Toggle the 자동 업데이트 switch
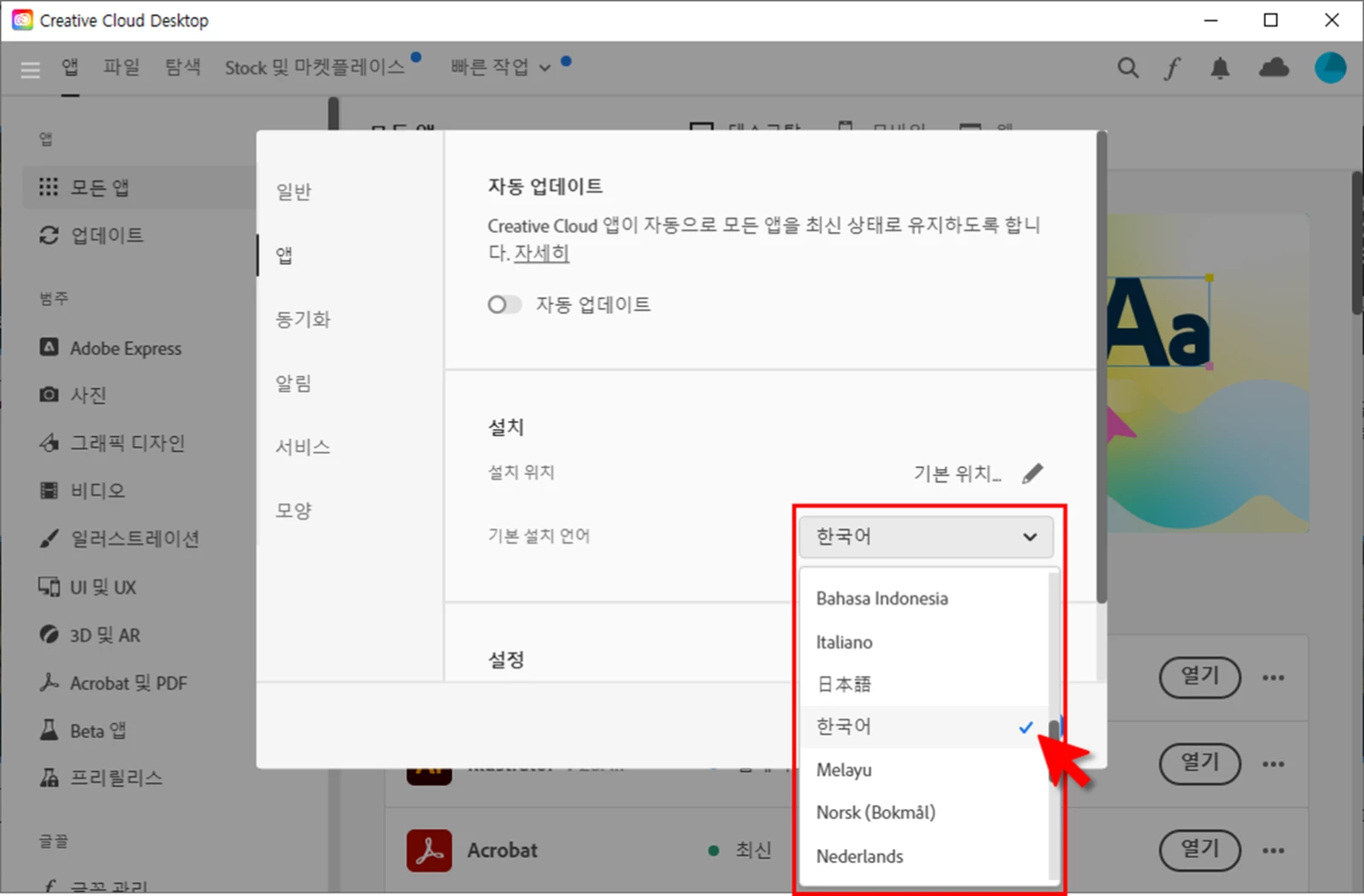 pyautogui.click(x=504, y=304)
